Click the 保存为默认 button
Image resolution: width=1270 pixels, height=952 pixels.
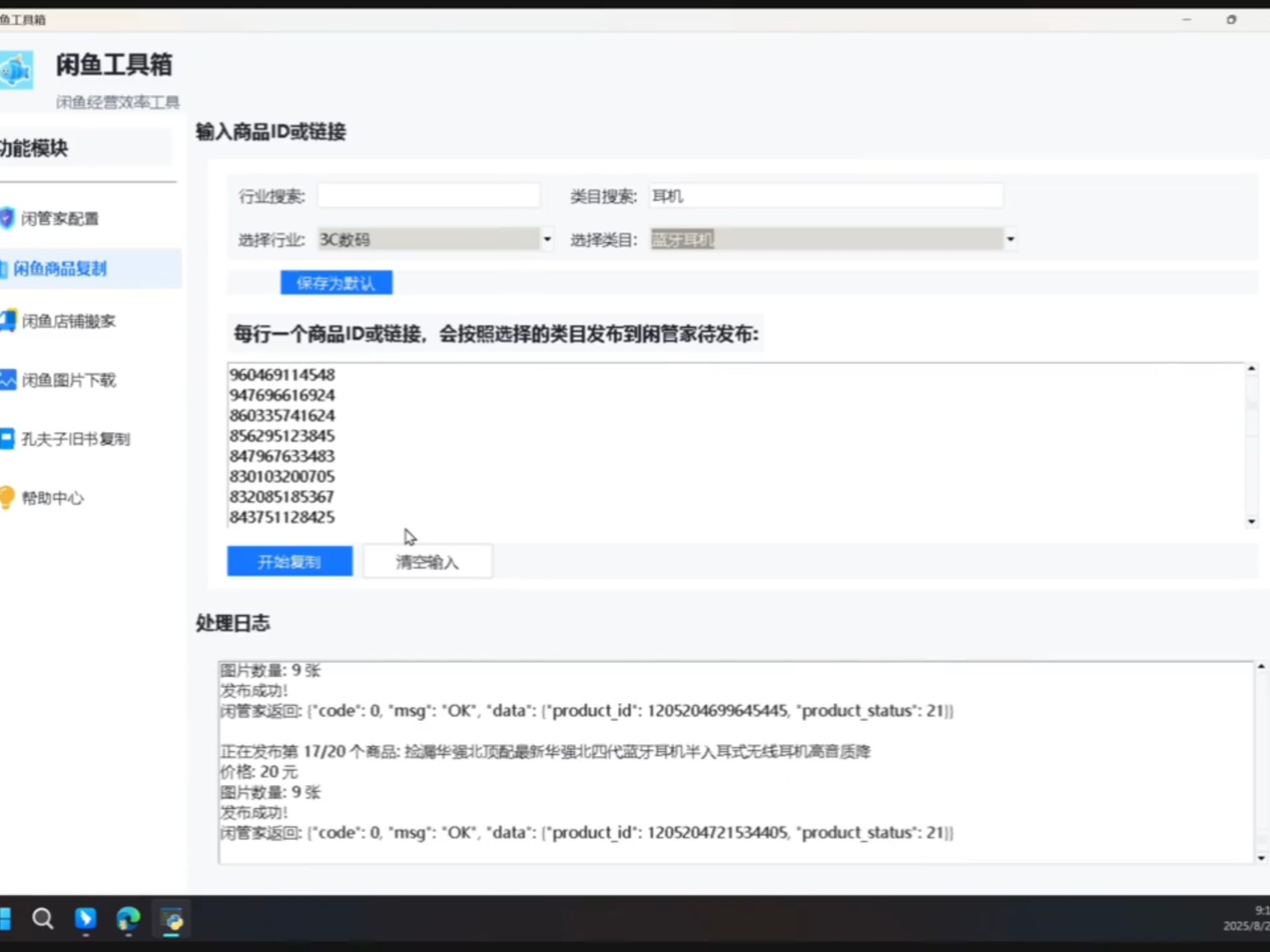tap(336, 283)
